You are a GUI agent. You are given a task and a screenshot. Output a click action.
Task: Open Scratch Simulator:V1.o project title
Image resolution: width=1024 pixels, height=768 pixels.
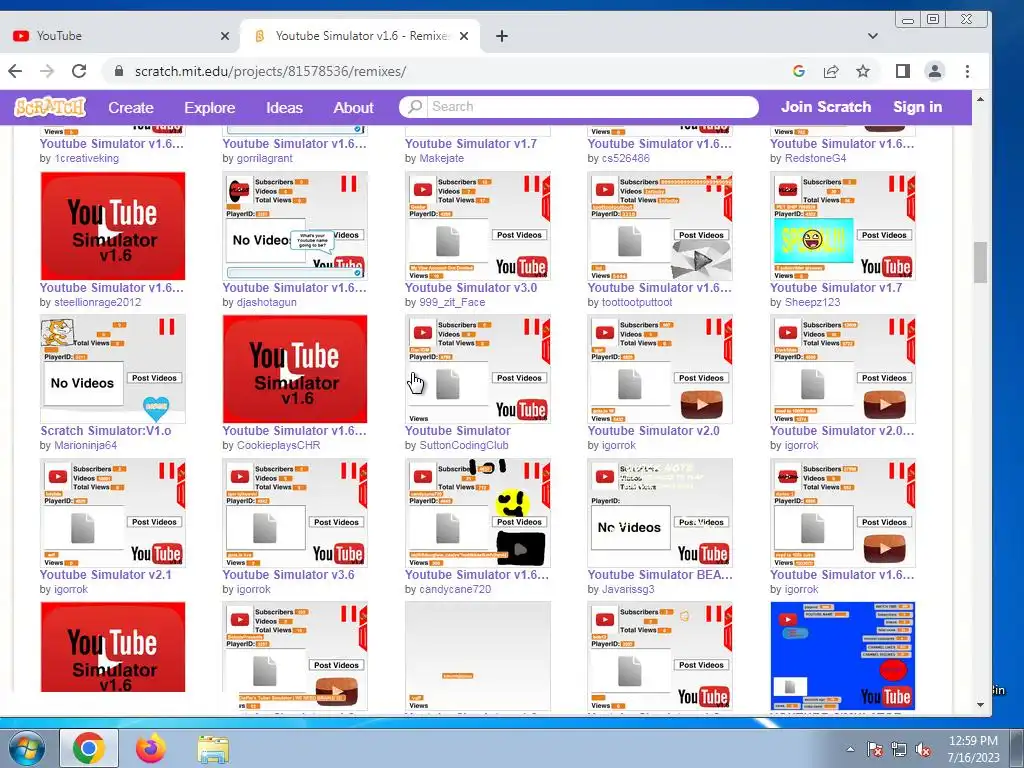106,430
